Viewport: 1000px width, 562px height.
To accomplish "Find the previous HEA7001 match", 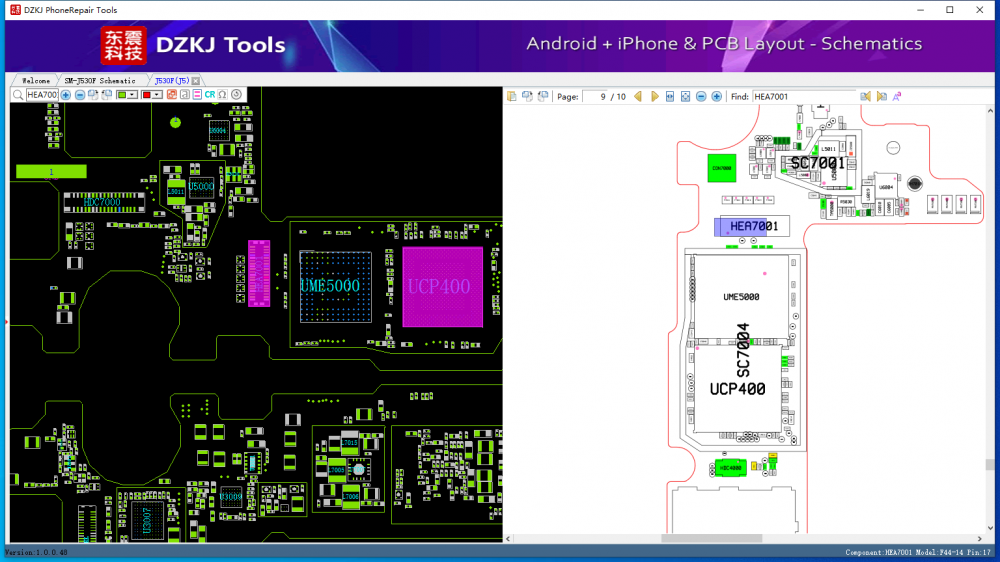I will coord(865,96).
